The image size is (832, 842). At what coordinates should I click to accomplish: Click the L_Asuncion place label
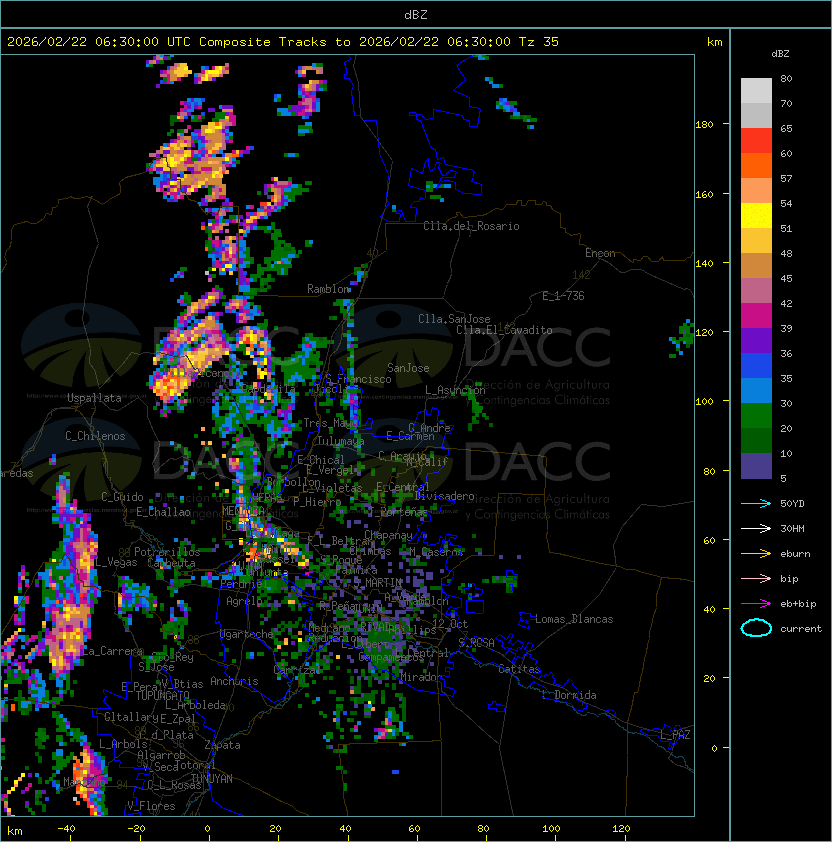455,390
